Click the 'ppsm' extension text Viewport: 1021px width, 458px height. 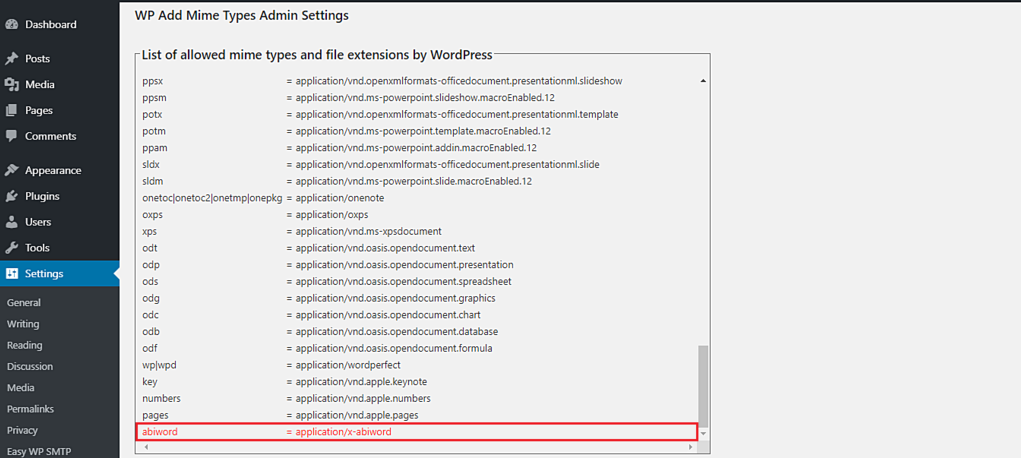pos(154,98)
